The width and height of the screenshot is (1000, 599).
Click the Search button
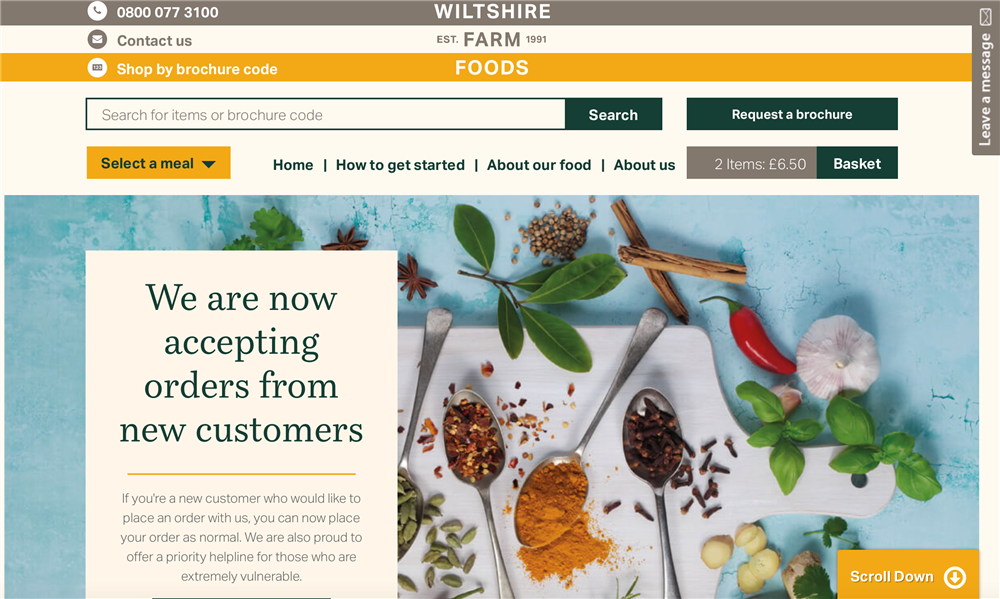[613, 114]
